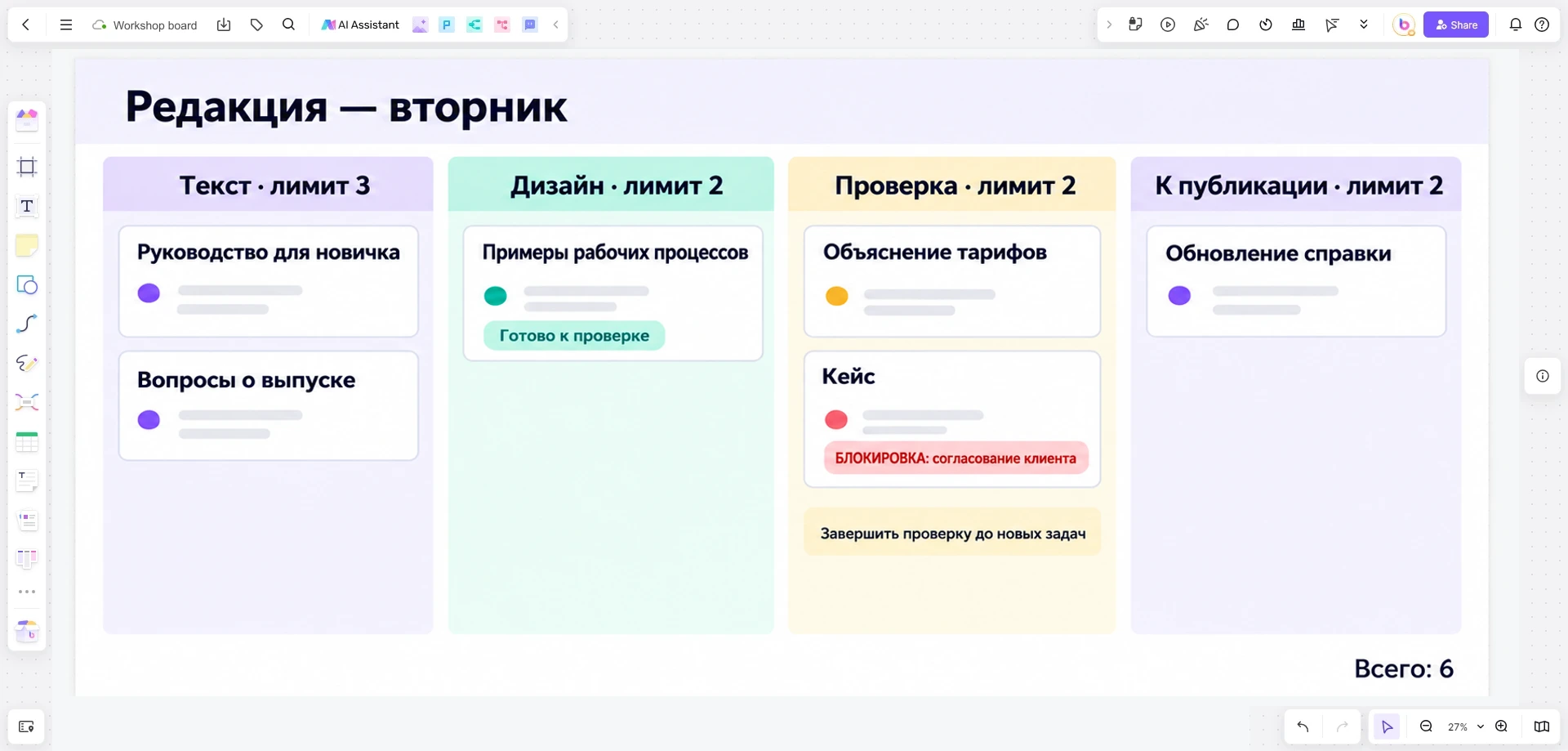Open the user avatar menu
Screen dimensions: 1568x751
(1404, 25)
